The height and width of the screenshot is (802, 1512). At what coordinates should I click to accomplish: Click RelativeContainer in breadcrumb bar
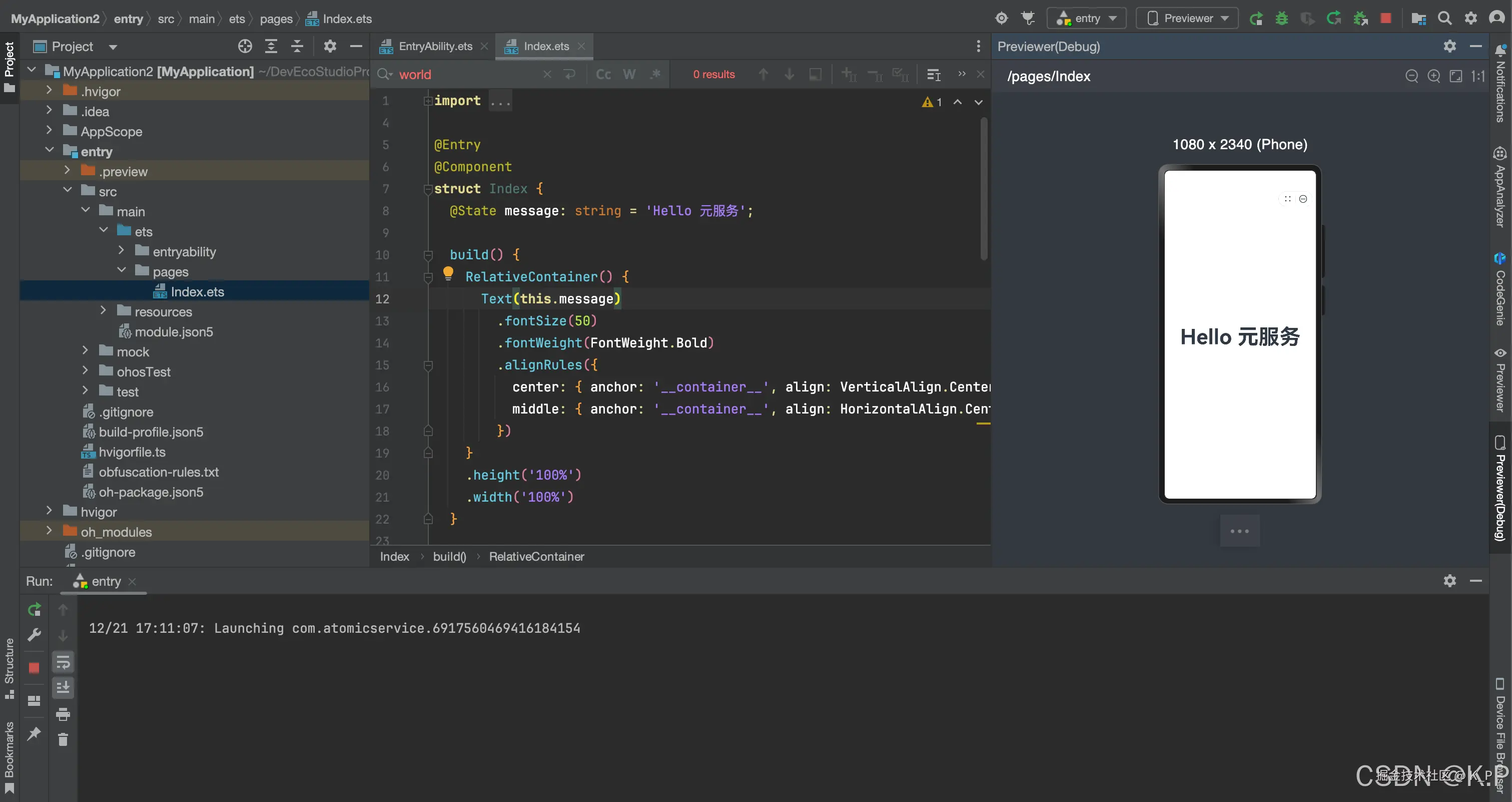536,557
